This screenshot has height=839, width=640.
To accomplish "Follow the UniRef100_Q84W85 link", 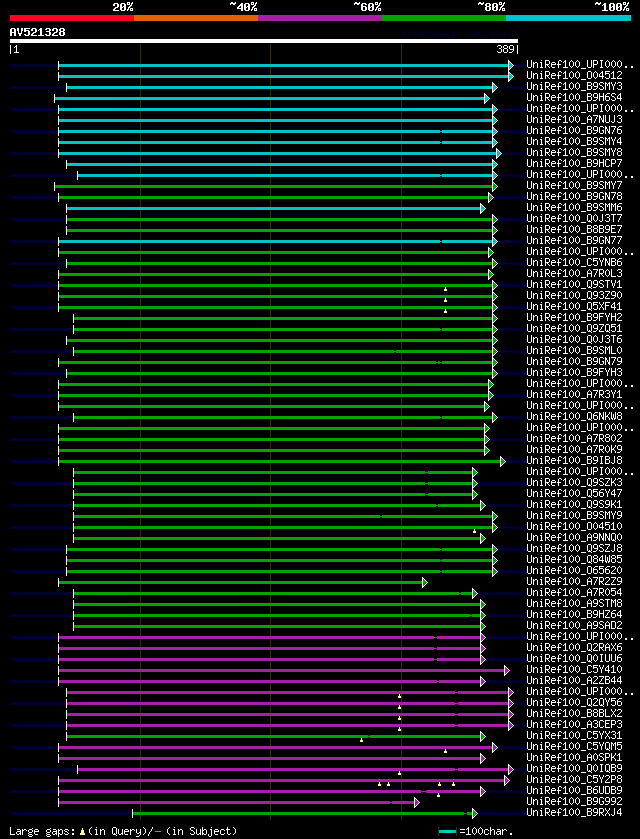I will pos(574,560).
